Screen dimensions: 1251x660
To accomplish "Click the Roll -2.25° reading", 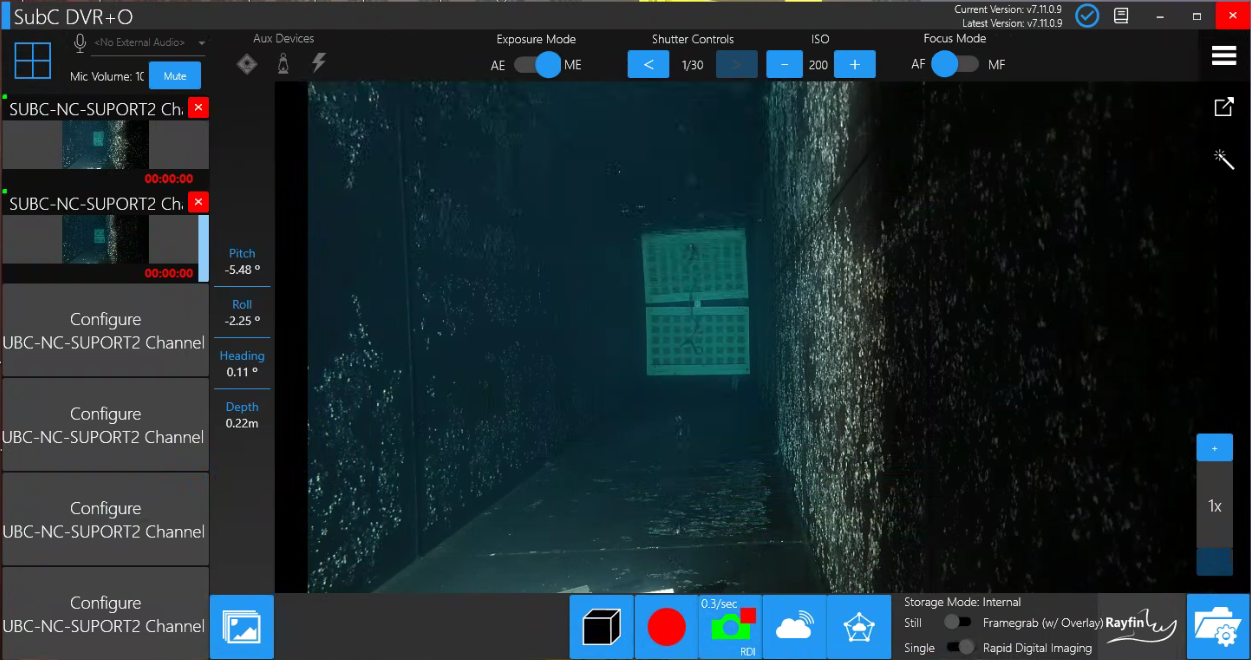I will click(242, 313).
